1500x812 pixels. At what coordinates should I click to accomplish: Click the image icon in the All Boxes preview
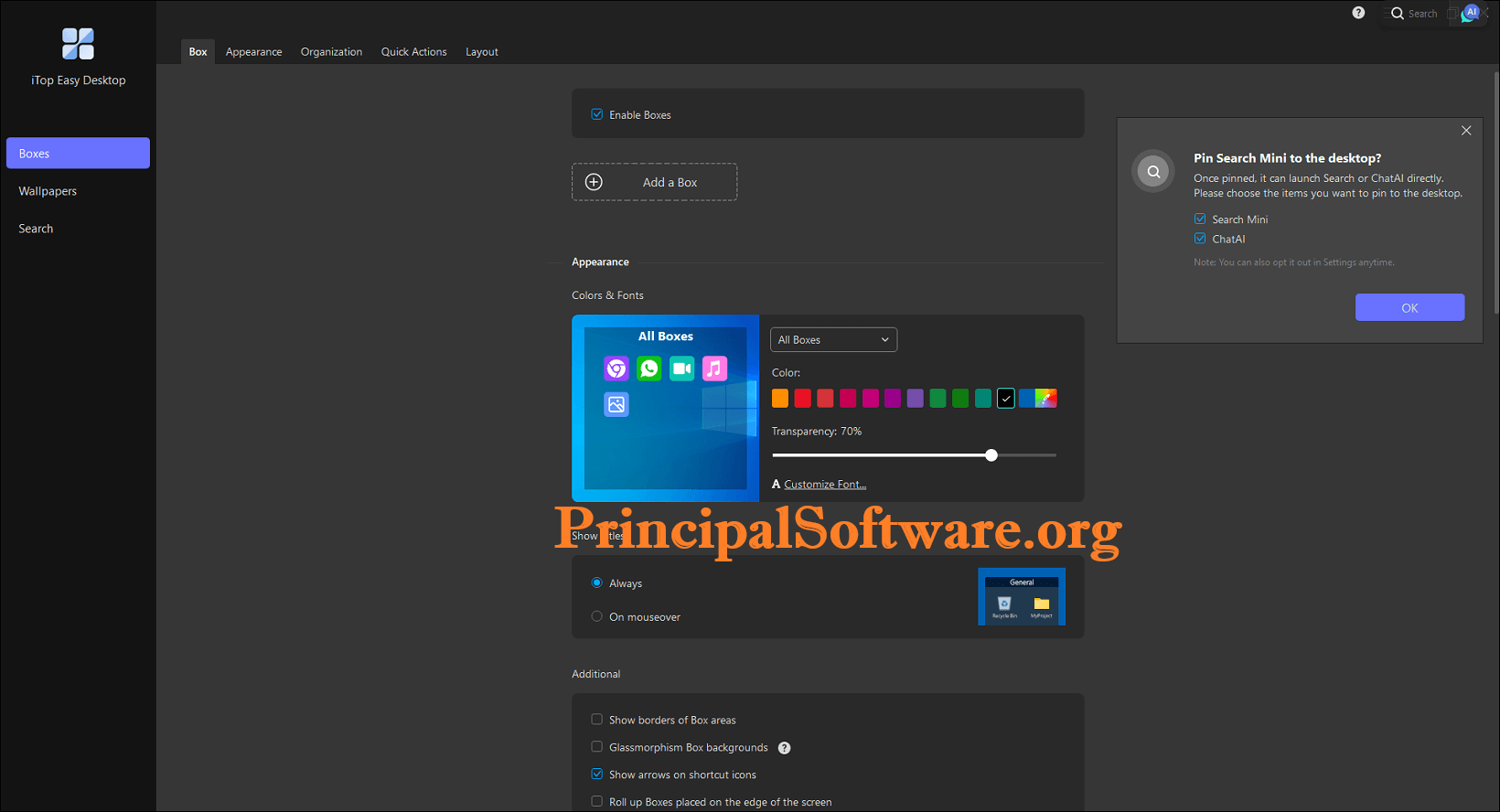pyautogui.click(x=616, y=404)
